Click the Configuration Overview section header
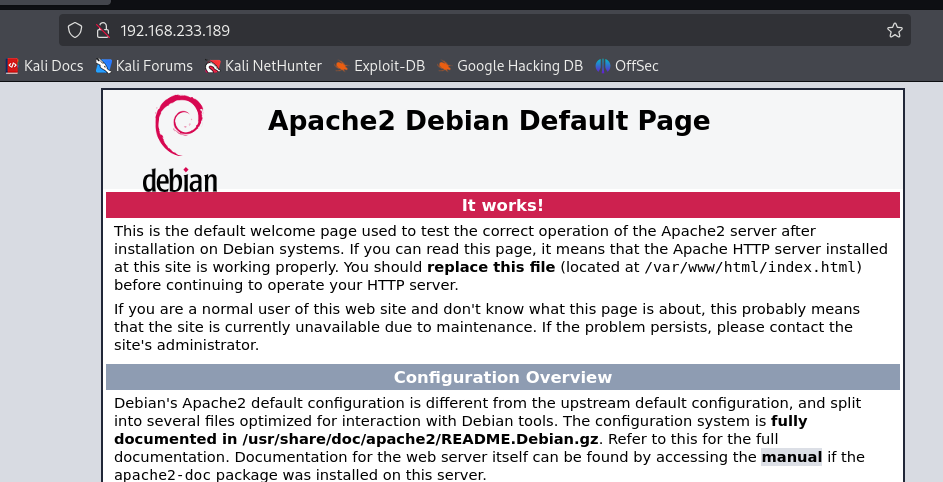The width and height of the screenshot is (943, 482). tap(503, 377)
